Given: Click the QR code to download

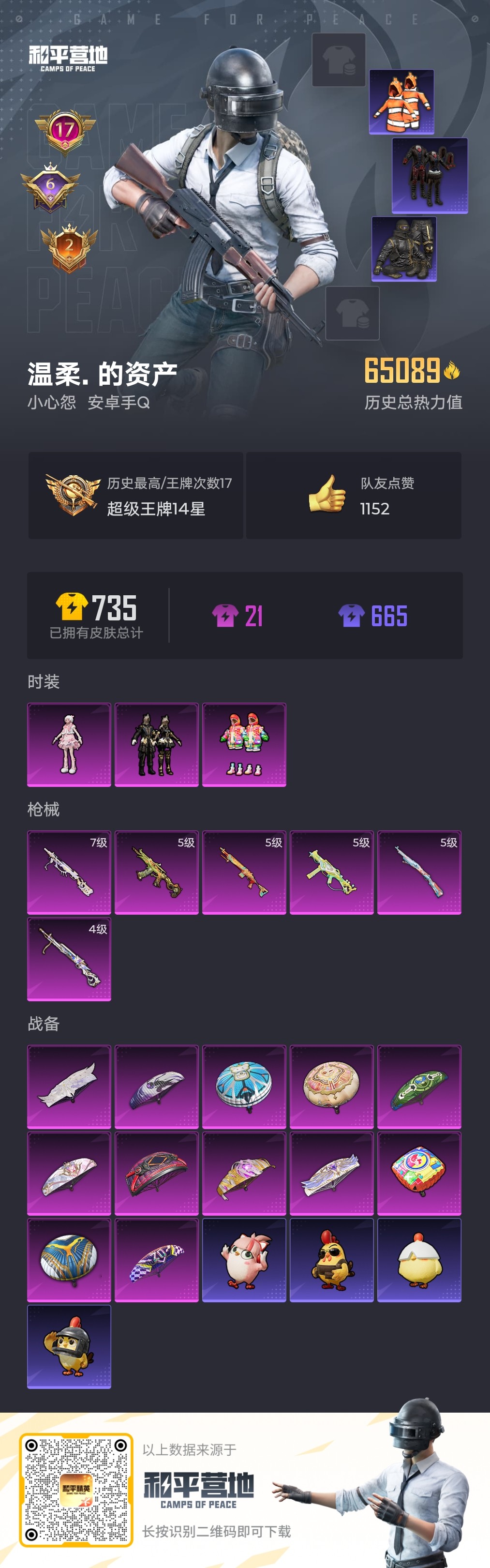Looking at the screenshot, I should (x=76, y=1490).
